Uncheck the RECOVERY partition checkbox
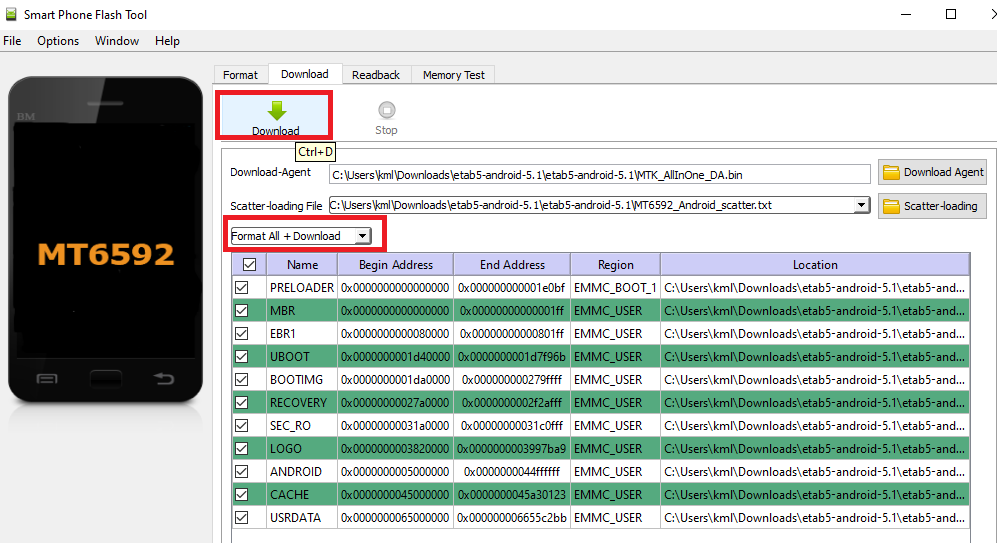Screen dimensions: 997x543 point(242,402)
